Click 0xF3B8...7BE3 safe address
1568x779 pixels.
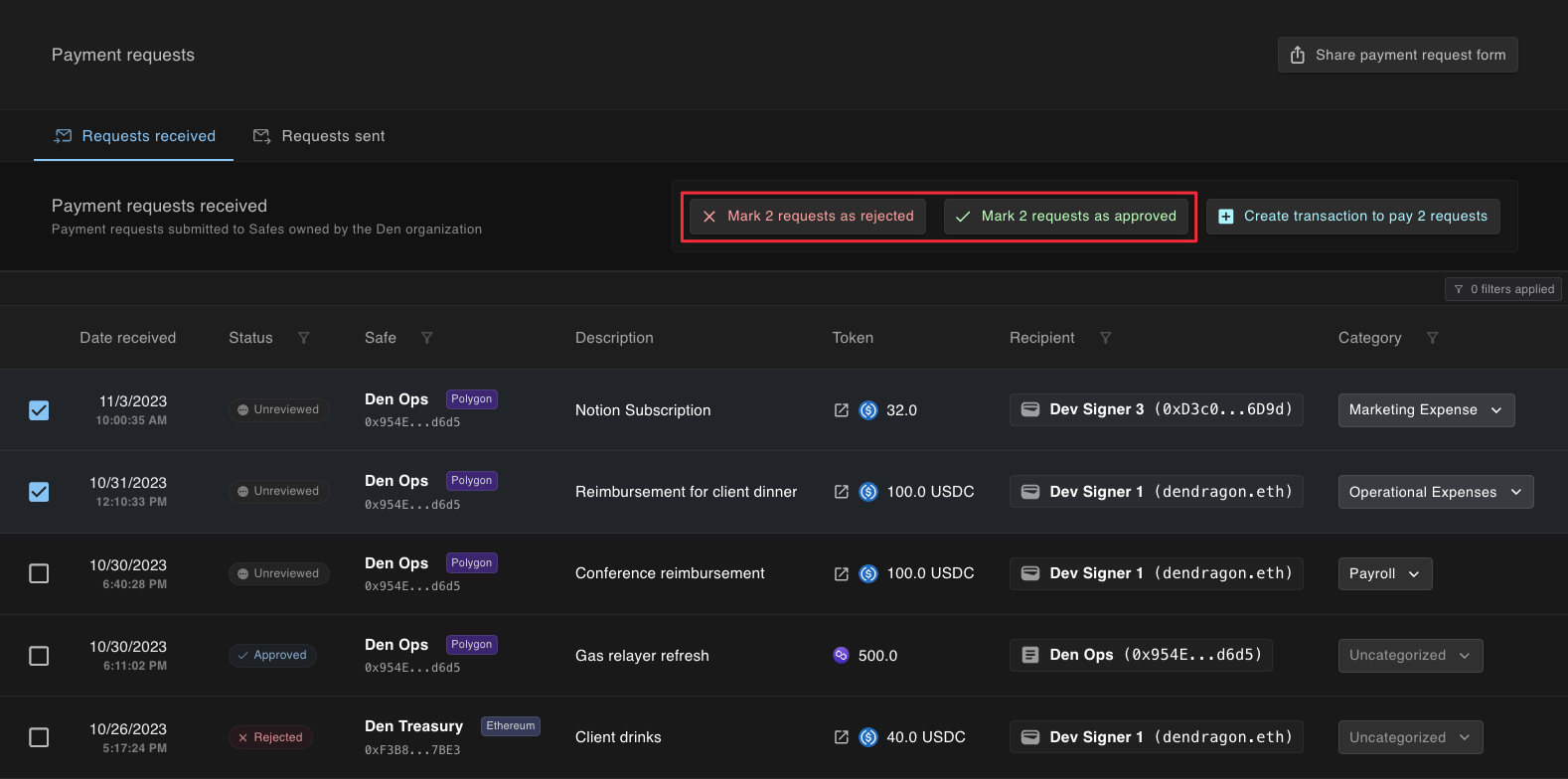pos(412,750)
